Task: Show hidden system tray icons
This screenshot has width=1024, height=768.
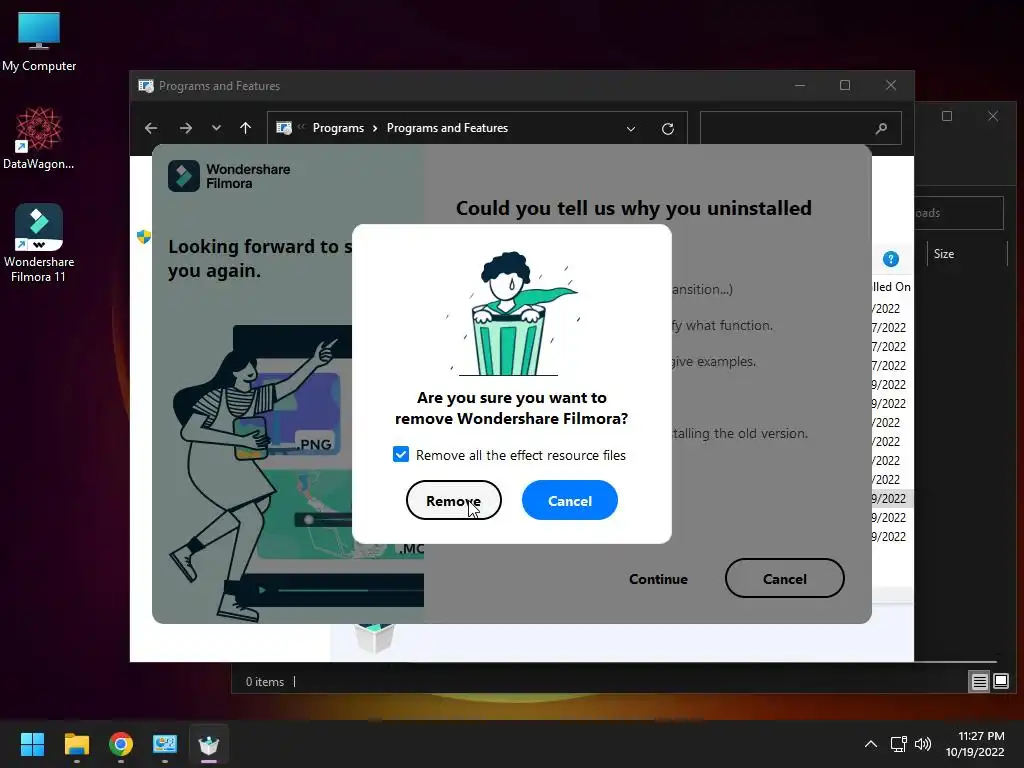Action: tap(871, 744)
